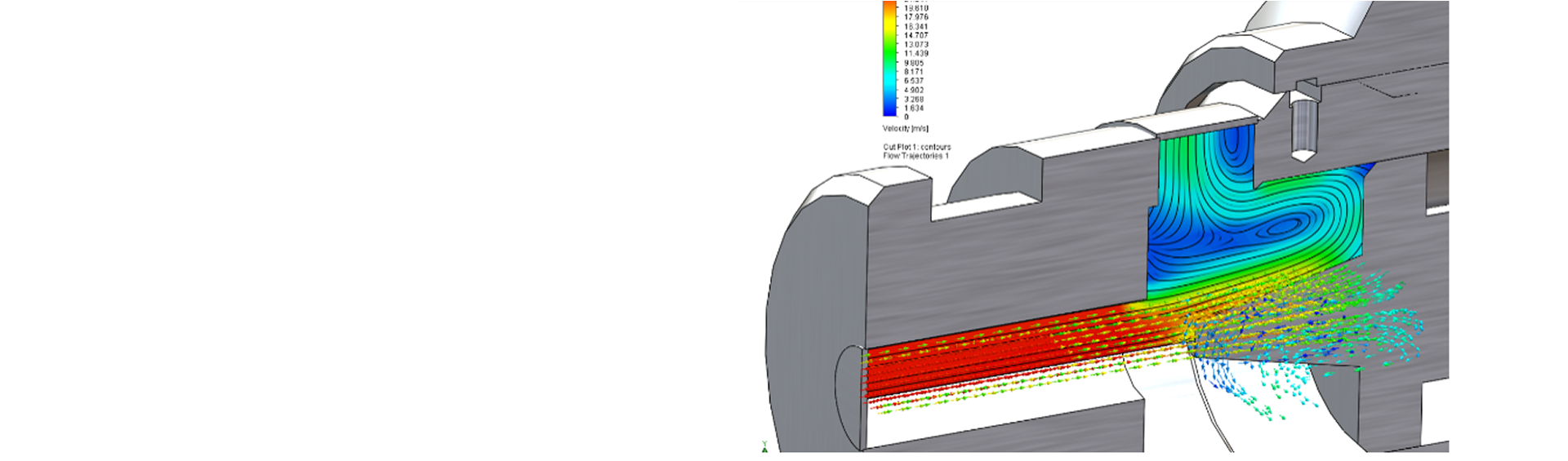Click the large blue recirculation vortex center
Viewport: 1568px width, 461px height.
1282,224
